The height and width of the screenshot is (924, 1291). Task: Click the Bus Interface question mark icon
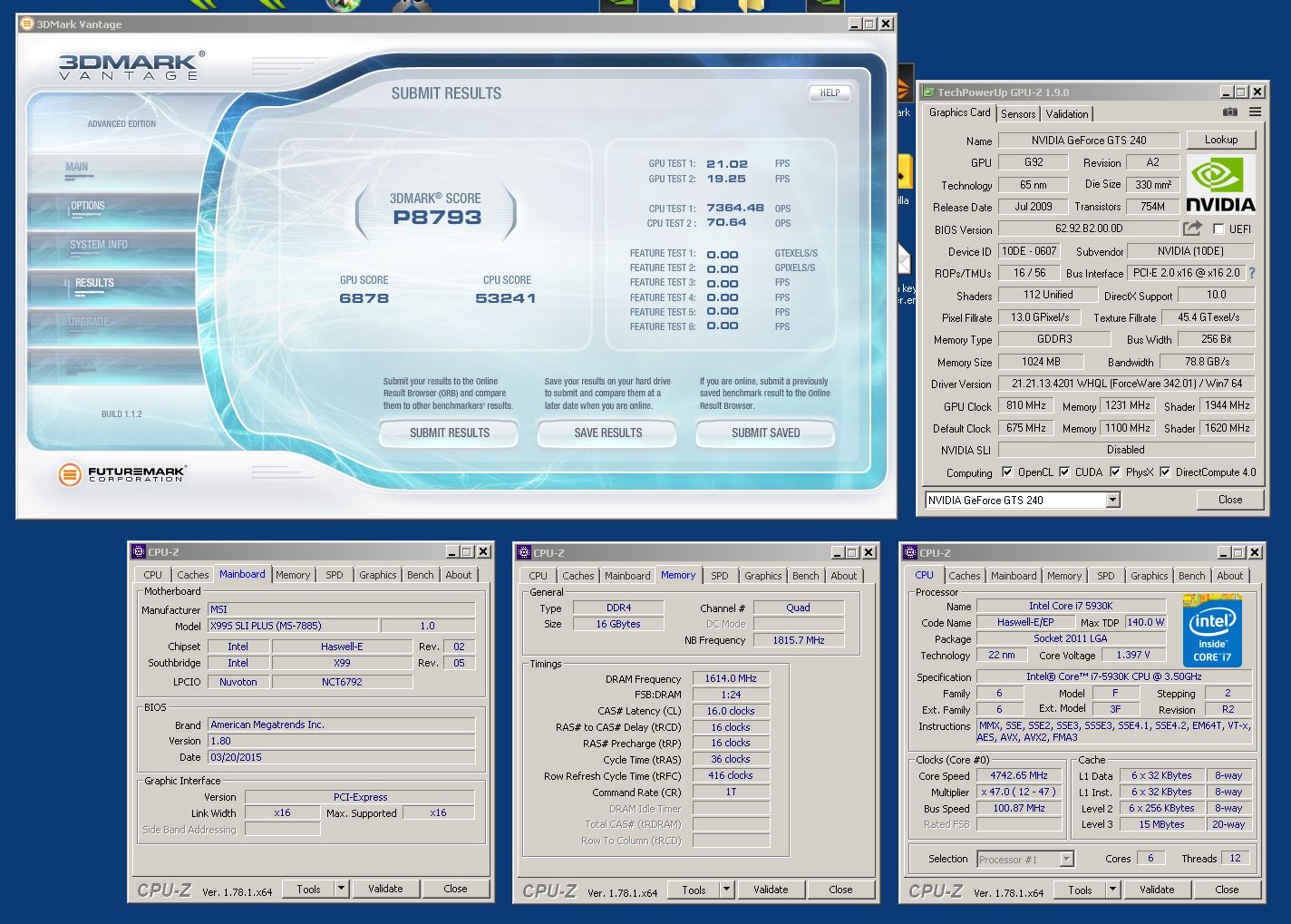[1252, 273]
